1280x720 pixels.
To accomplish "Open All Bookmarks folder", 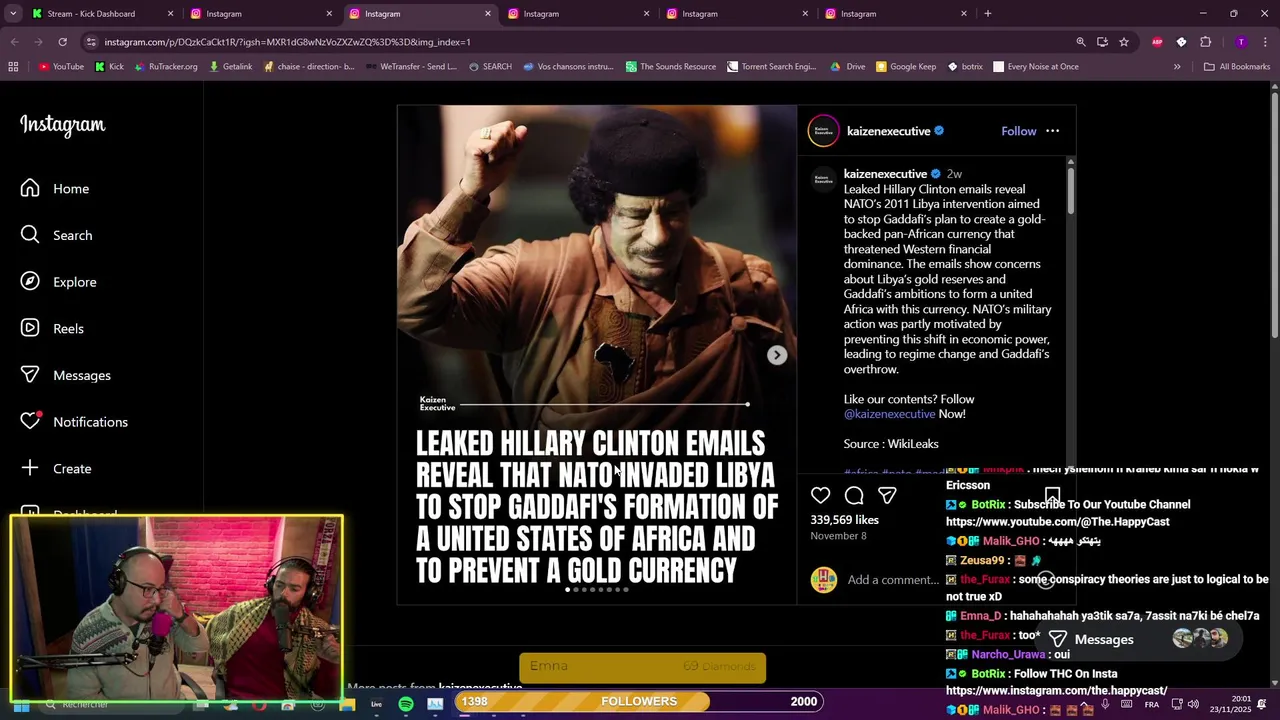I will (x=1237, y=67).
